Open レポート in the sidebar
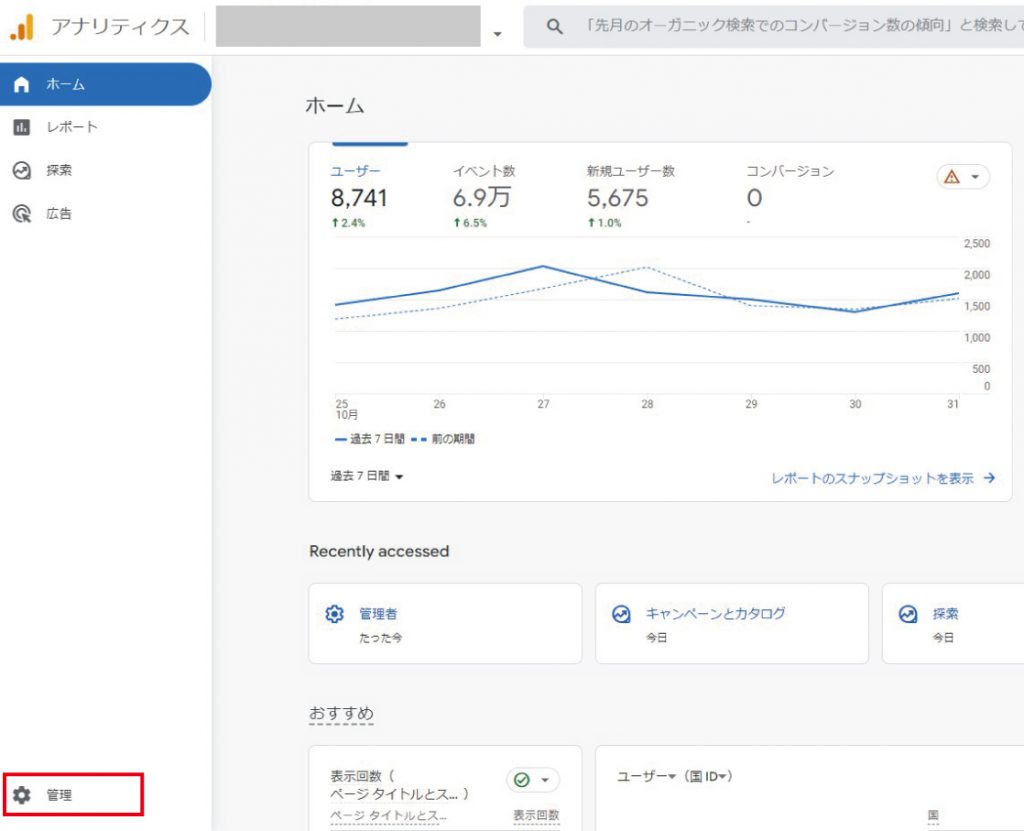1024x831 pixels. (105, 127)
